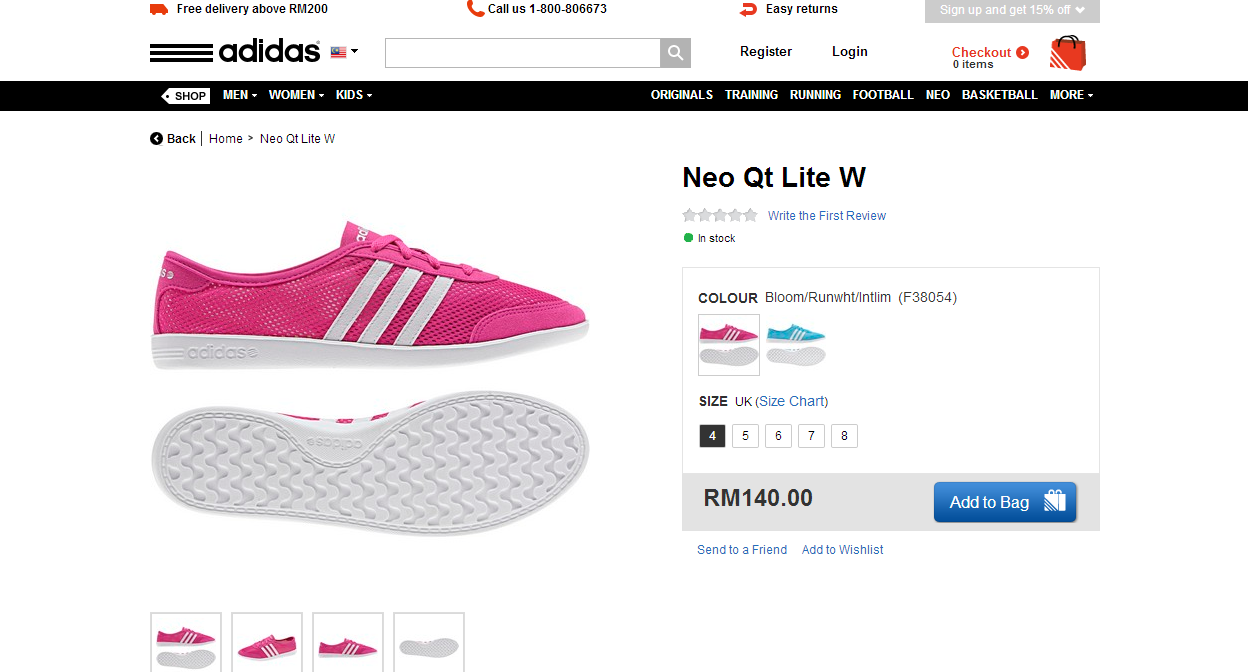Select UK size 7
Viewport: 1248px width, 672px height.
click(x=811, y=436)
